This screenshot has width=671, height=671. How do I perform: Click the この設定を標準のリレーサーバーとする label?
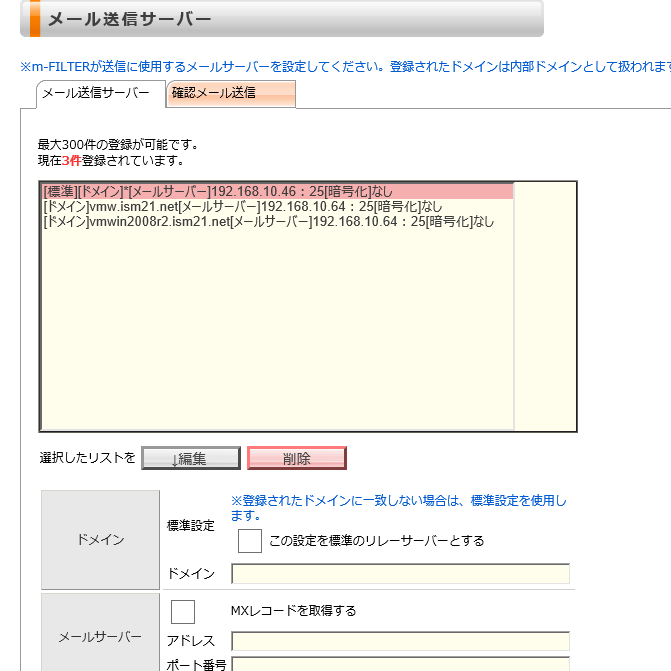377,541
